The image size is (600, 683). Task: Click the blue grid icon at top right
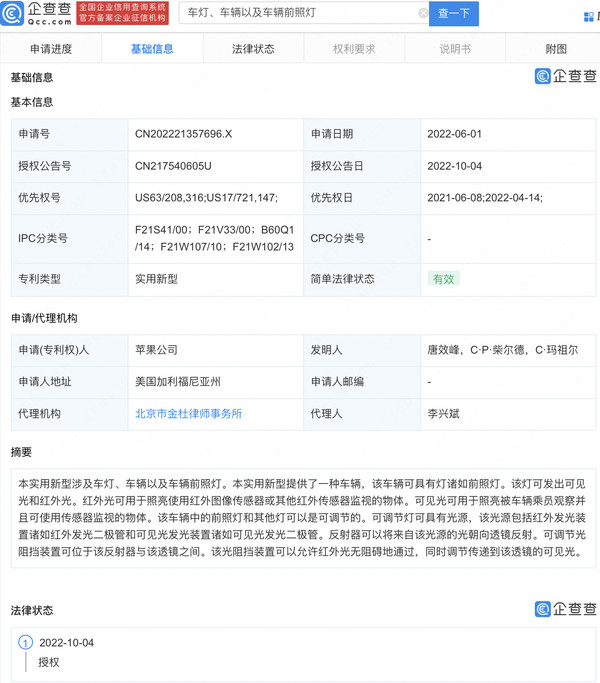589,16
